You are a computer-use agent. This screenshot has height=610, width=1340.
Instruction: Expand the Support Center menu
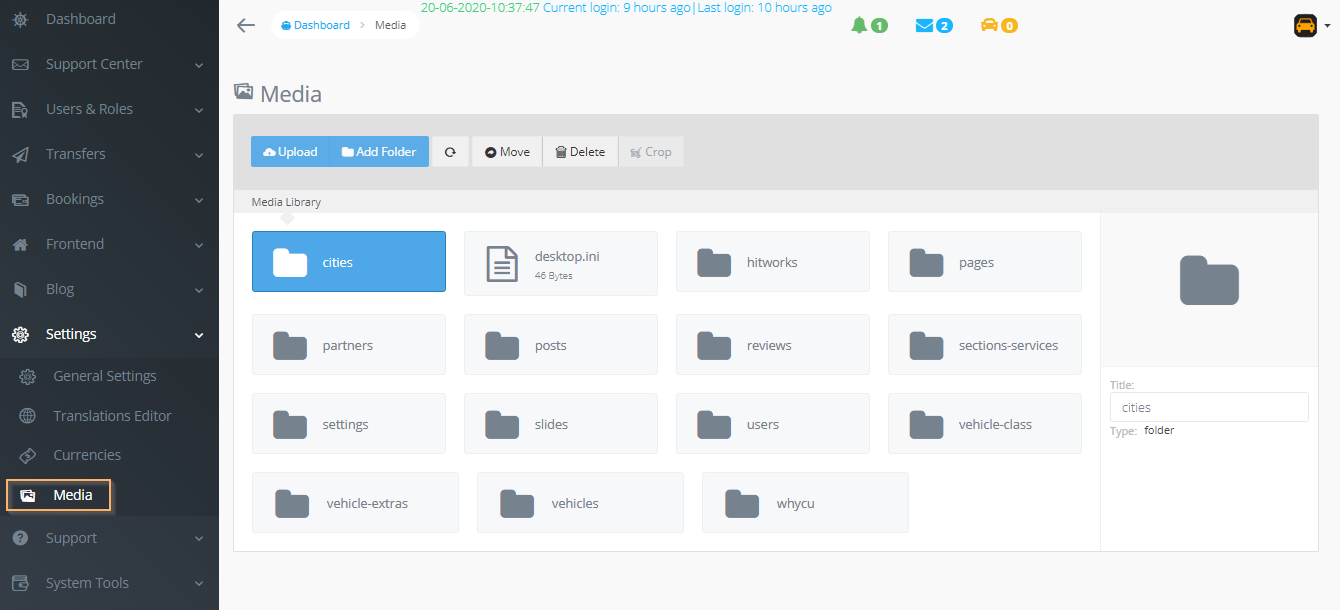tap(109, 64)
